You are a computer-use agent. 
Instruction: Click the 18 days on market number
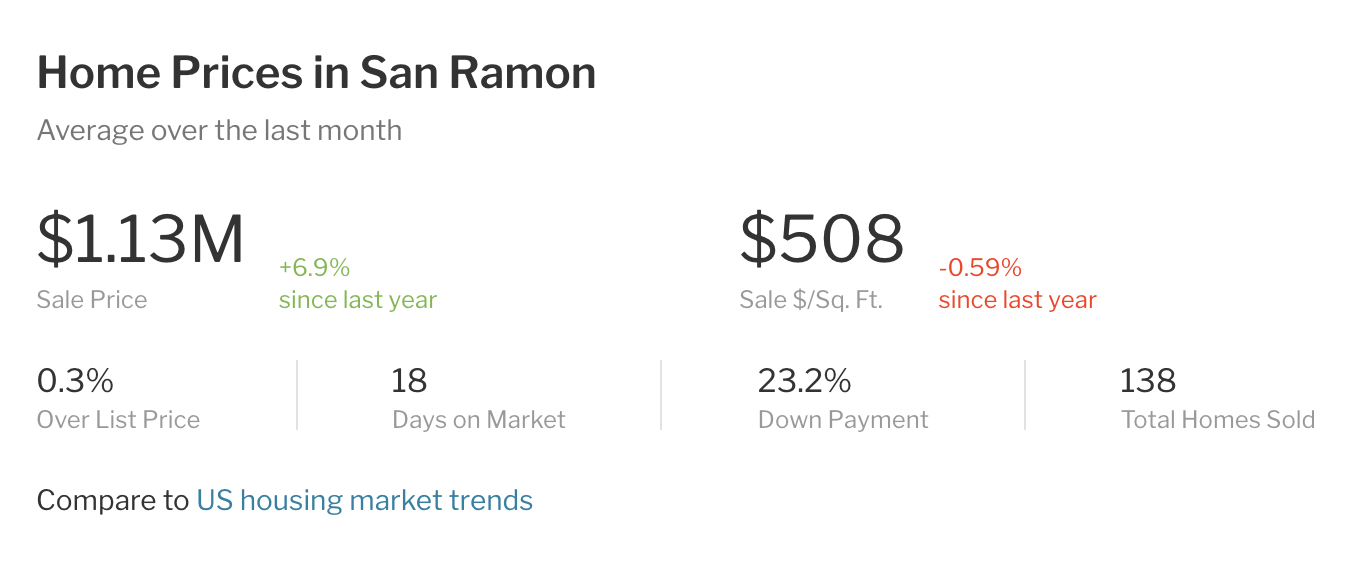pos(410,381)
